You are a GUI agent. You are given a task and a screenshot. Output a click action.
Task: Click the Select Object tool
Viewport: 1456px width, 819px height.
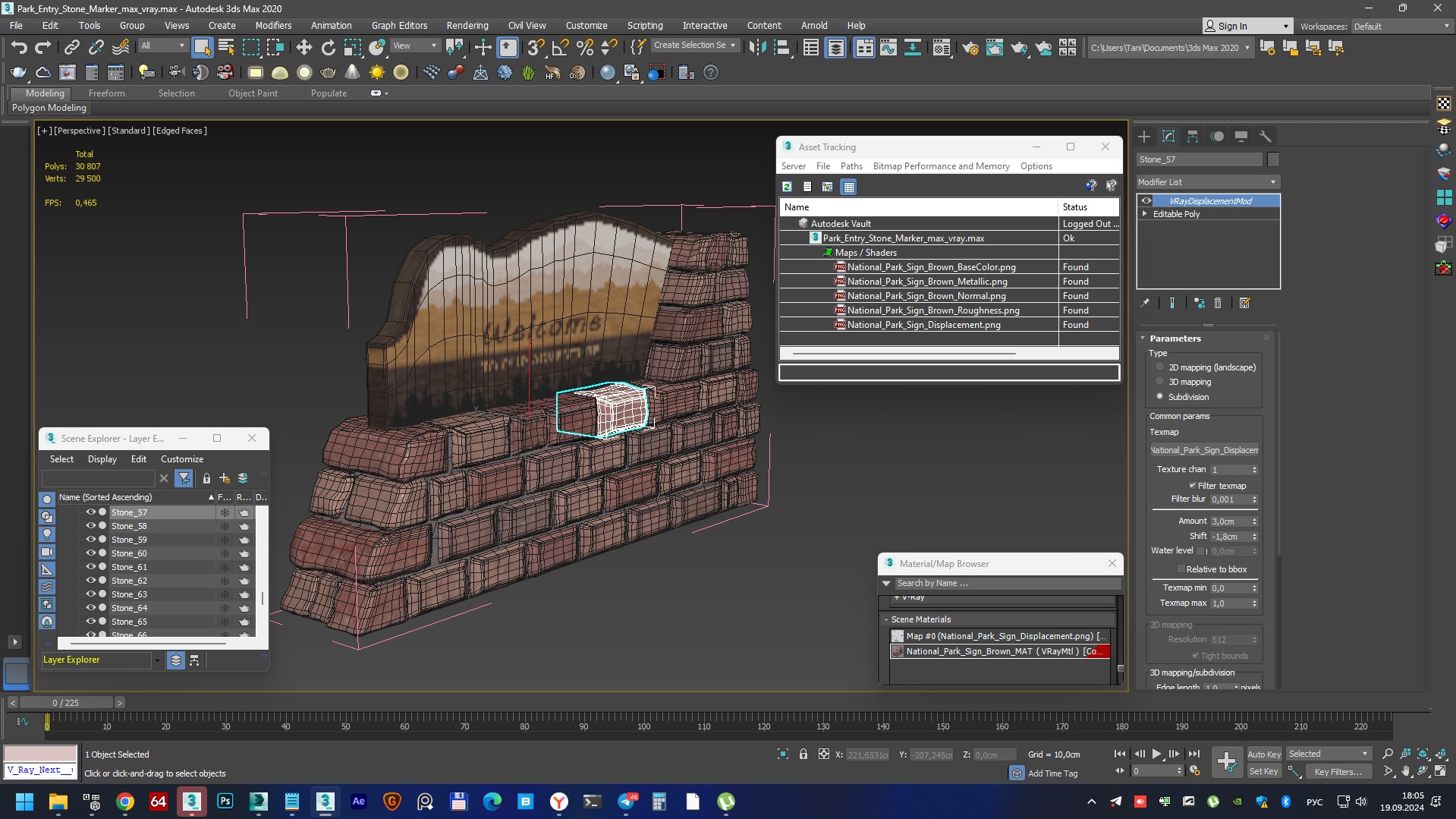pyautogui.click(x=202, y=48)
